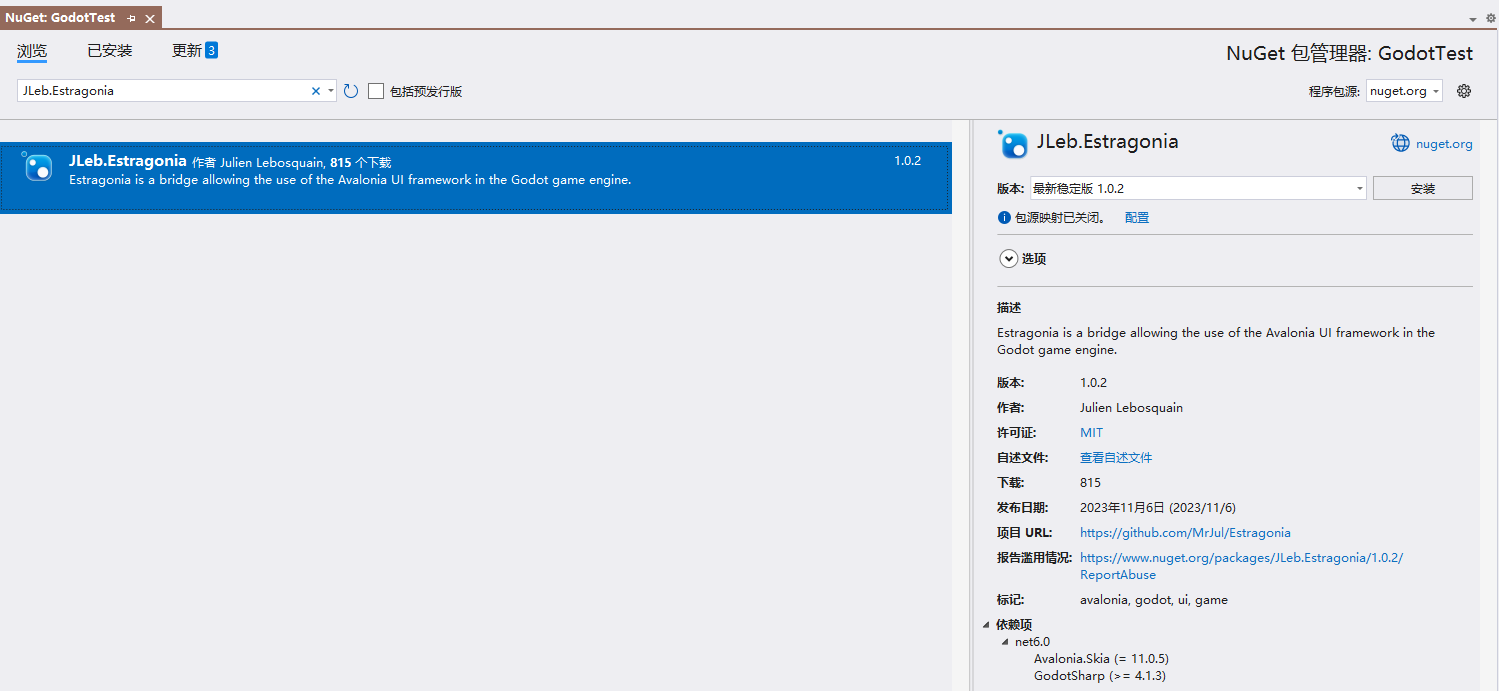This screenshot has height=691, width=1499.
Task: Close the NuGet: GodotTest tab
Action: (x=150, y=18)
